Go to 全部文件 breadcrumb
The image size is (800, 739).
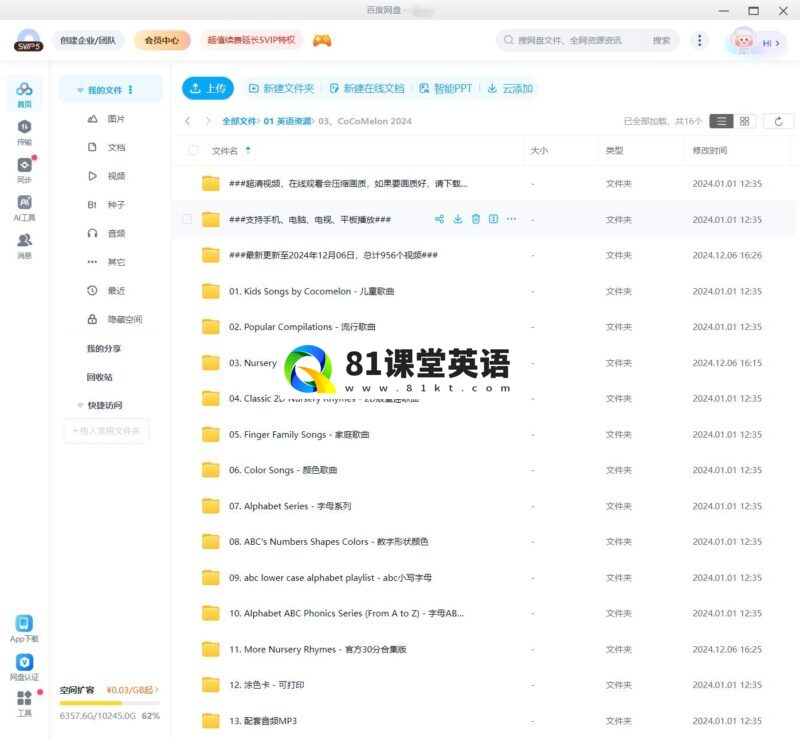coord(239,121)
